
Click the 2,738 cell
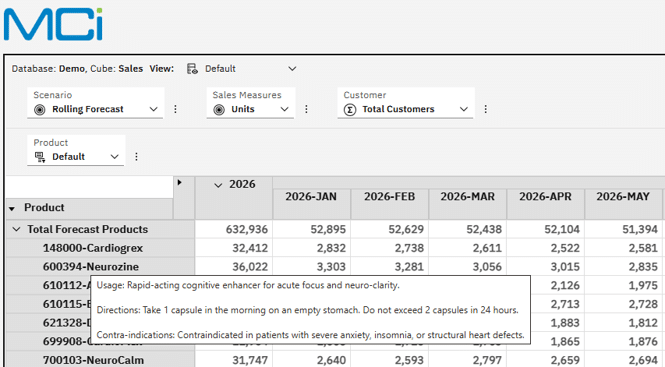point(390,248)
